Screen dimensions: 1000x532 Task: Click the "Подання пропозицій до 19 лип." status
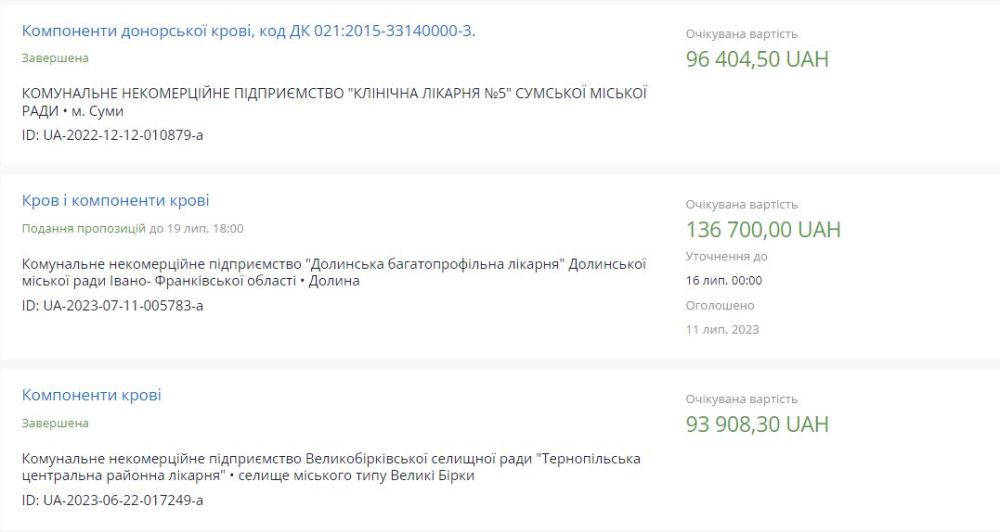pyautogui.click(x=132, y=228)
